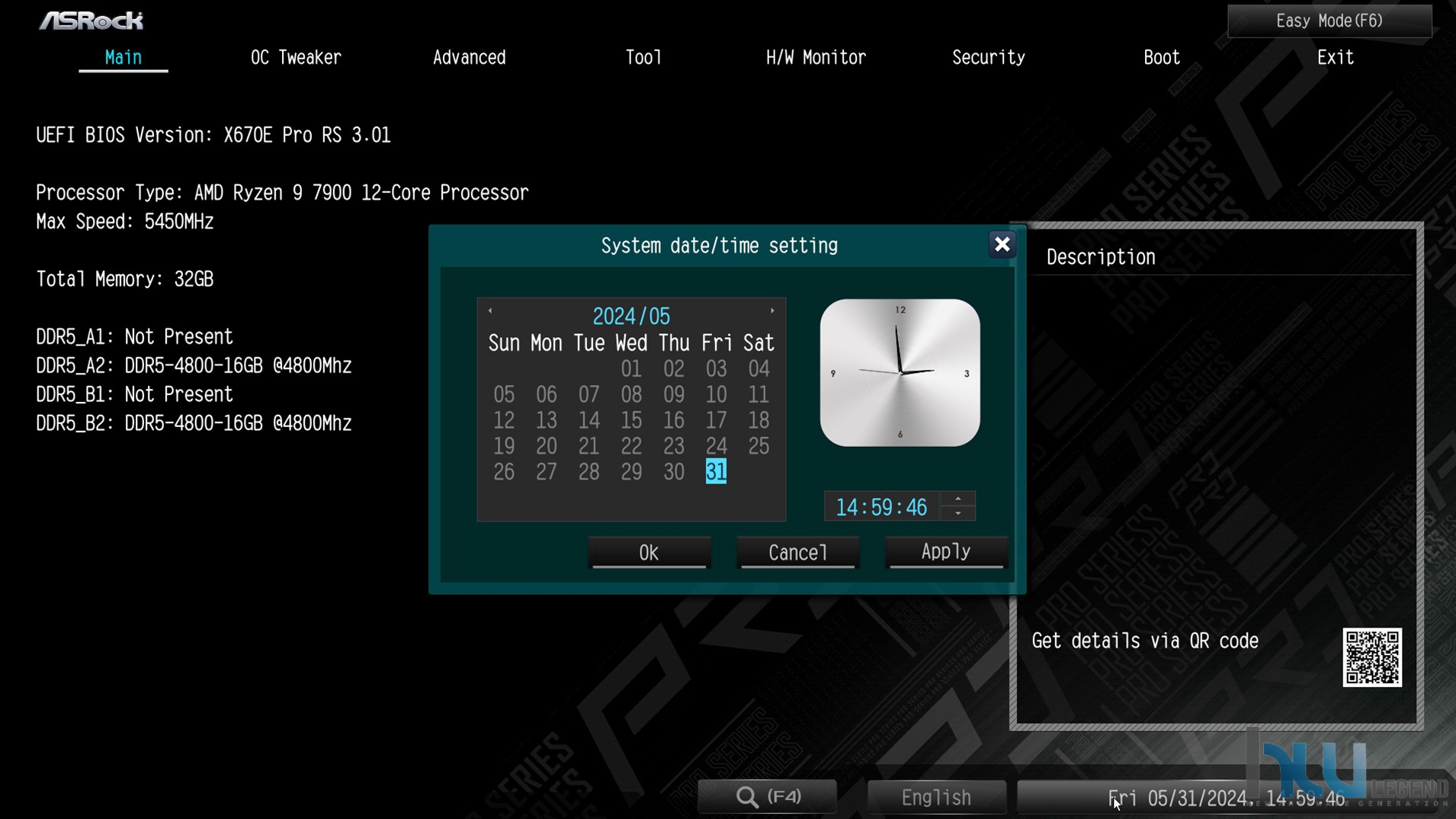The width and height of the screenshot is (1456, 819).
Task: Select day 03 in the calendar
Action: 716,369
